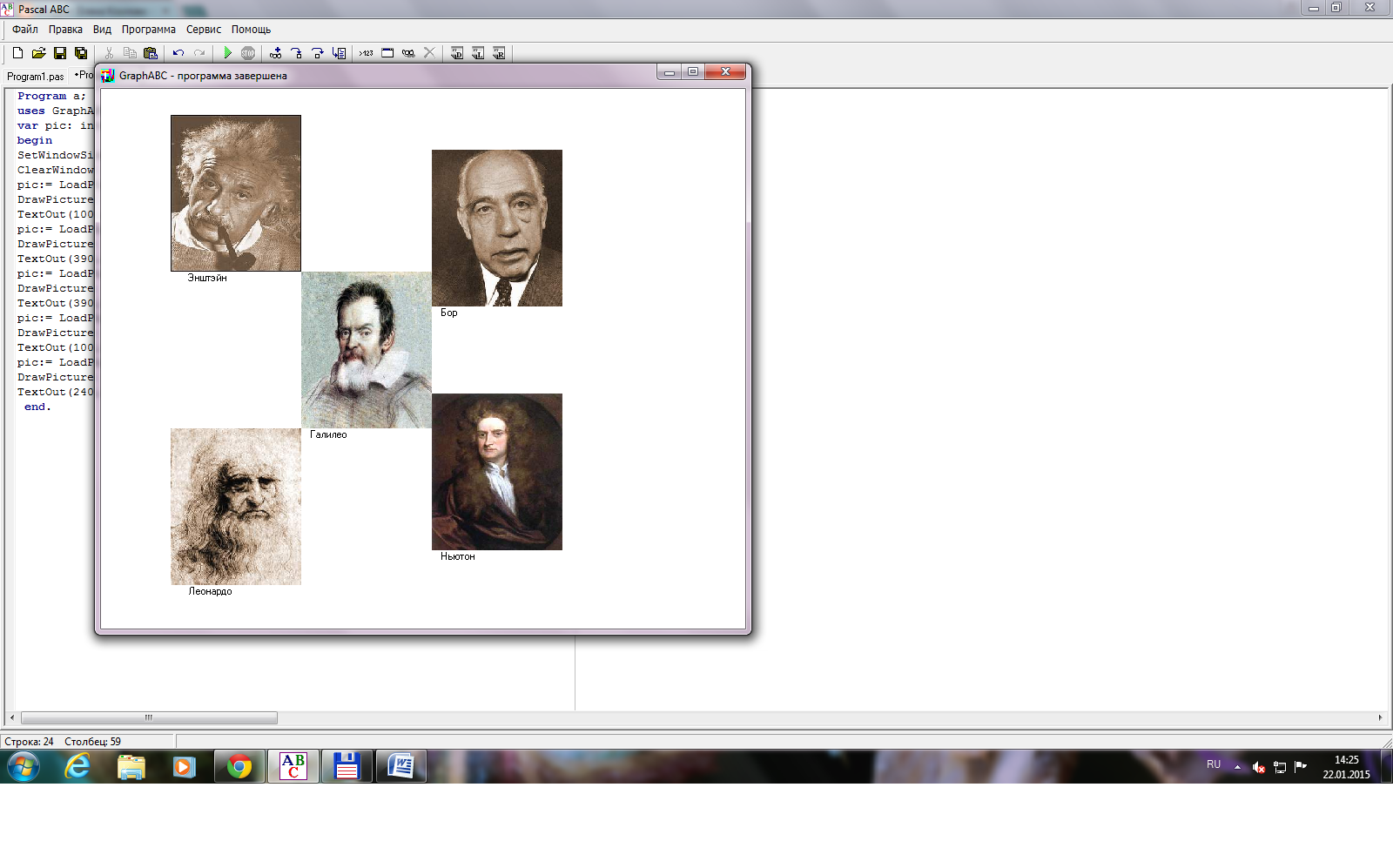Undo the last edit
Screen dimensions: 1393x868
(178, 53)
